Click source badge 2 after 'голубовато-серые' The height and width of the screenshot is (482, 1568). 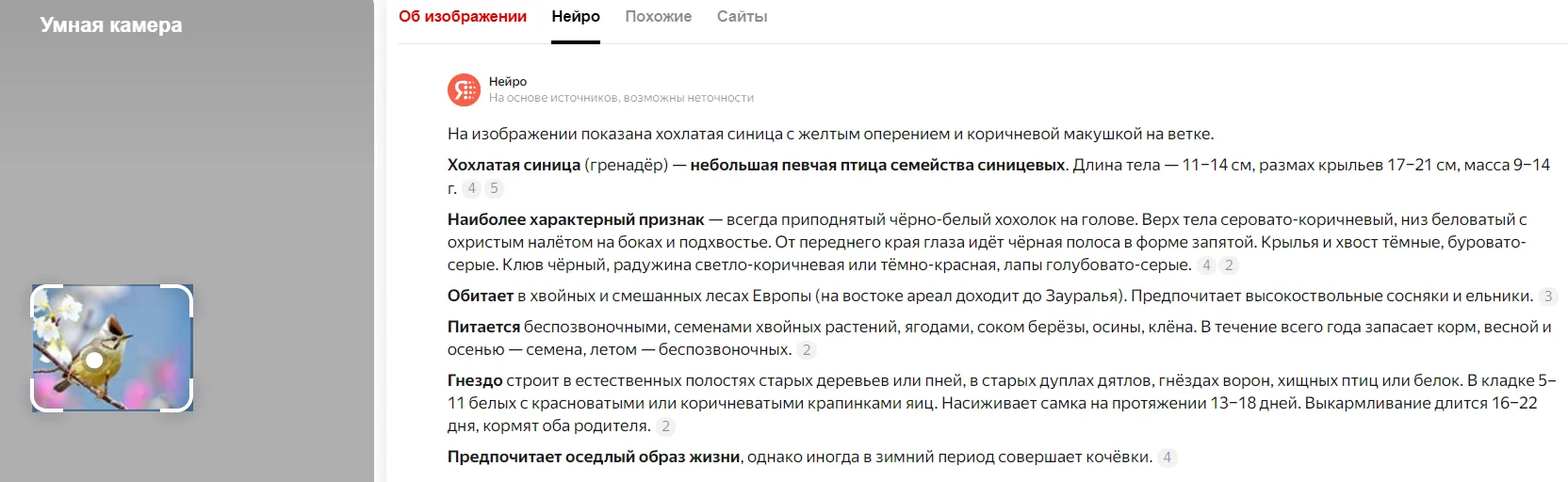[1228, 265]
